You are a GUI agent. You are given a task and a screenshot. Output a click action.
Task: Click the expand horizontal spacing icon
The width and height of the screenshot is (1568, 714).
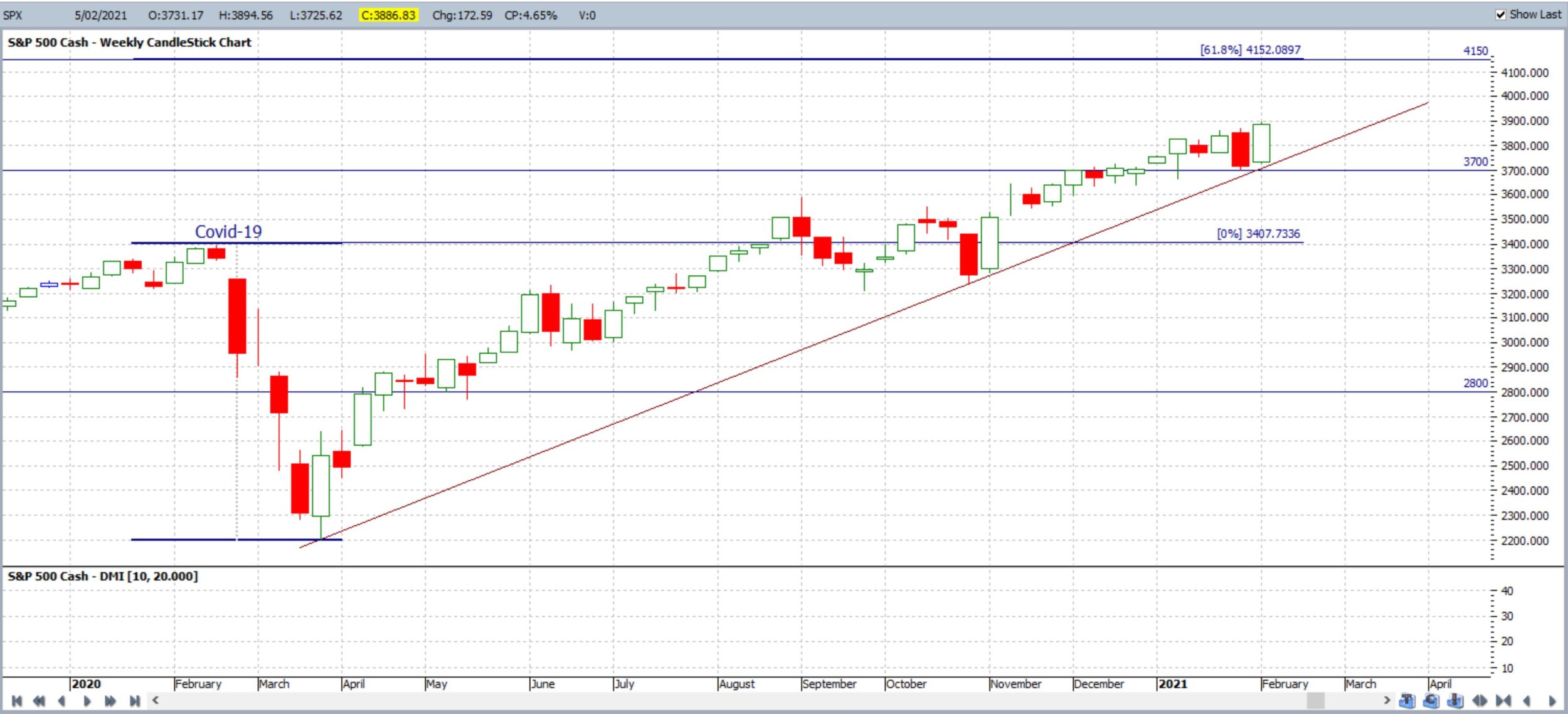coord(1480,701)
